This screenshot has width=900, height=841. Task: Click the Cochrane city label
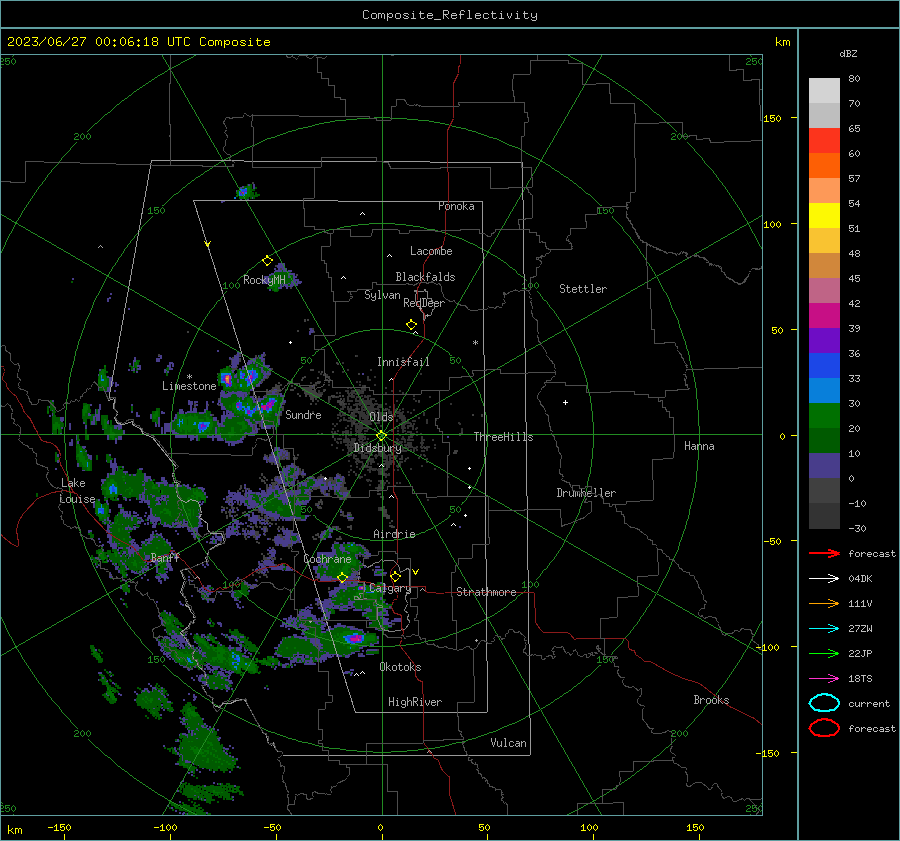(327, 559)
